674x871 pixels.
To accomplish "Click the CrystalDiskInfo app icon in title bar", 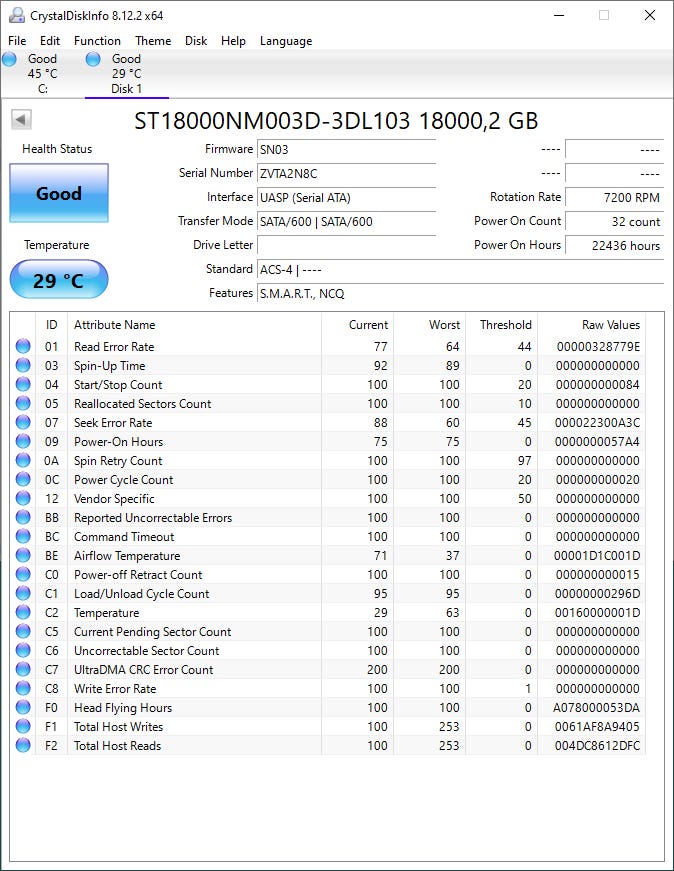I will coord(17,16).
